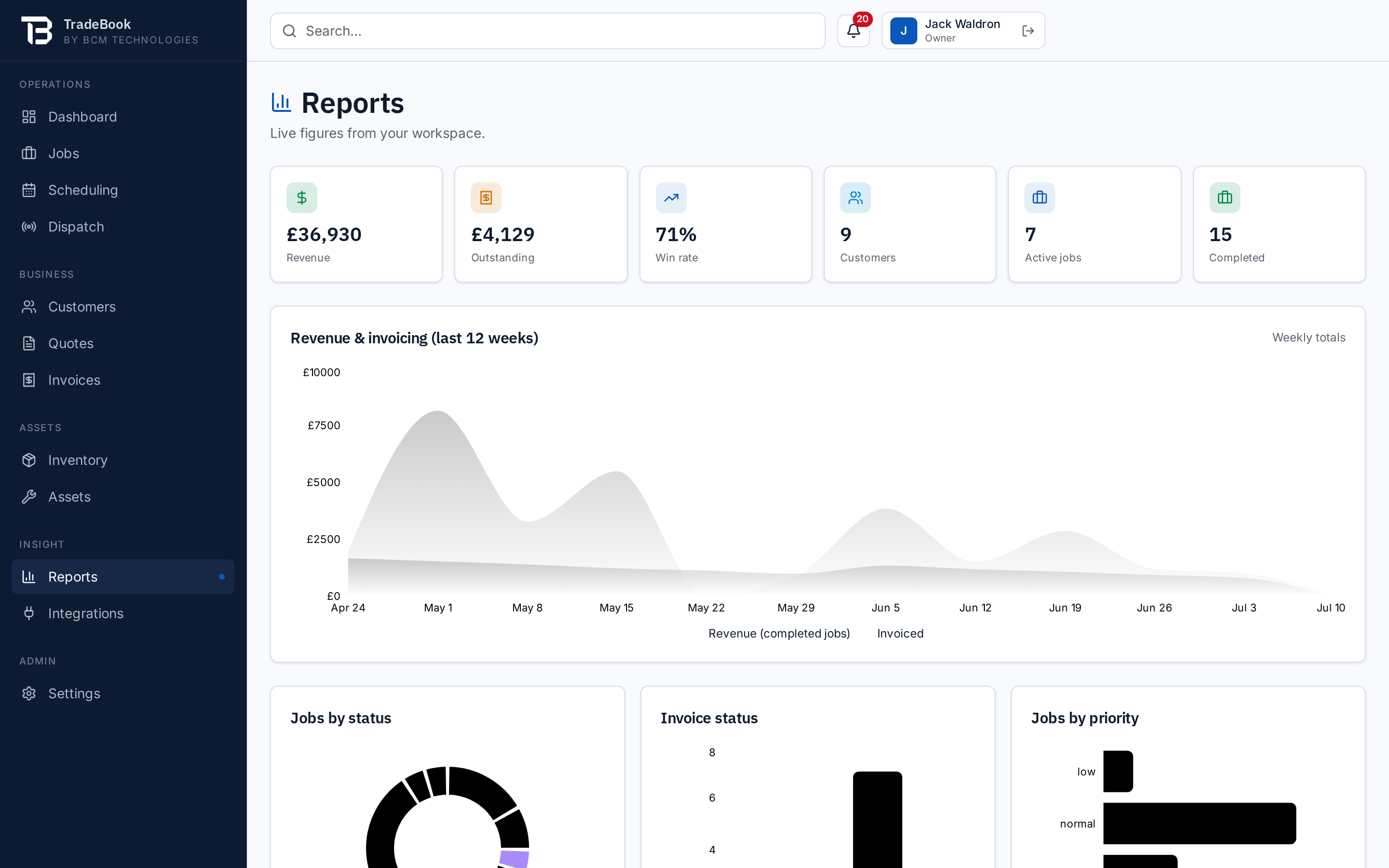Click the Reports page title icon
The height and width of the screenshot is (868, 1389).
(281, 103)
